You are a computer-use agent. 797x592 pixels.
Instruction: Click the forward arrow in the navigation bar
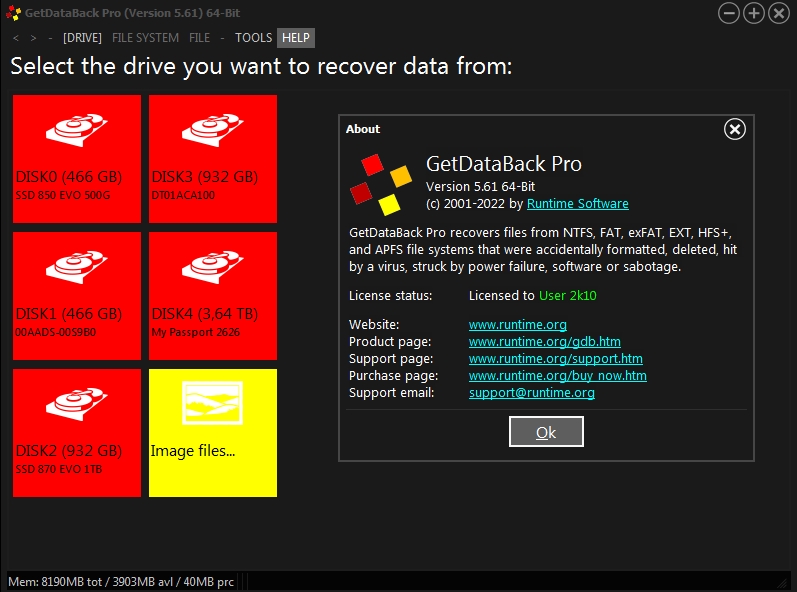33,38
